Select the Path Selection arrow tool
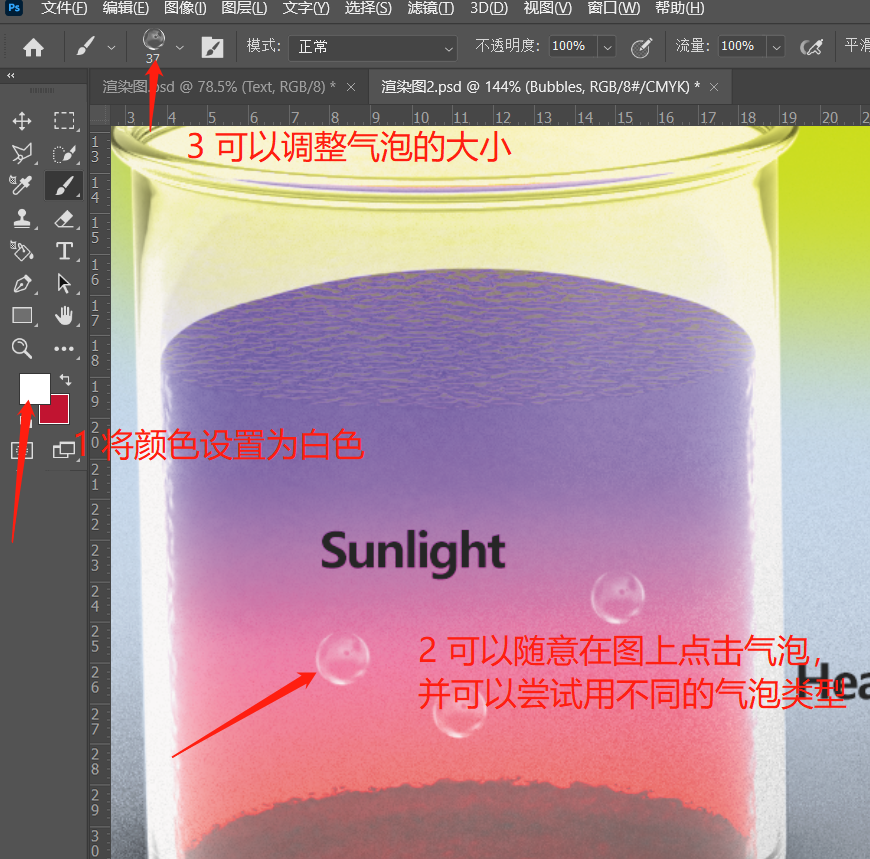 pos(64,284)
